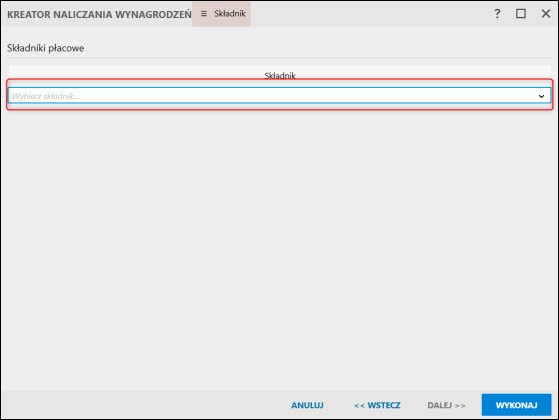Screen dimensions: 559x420
Task: Close the Kreator Naliczania Wynagrodzeń window
Action: pyautogui.click(x=546, y=14)
